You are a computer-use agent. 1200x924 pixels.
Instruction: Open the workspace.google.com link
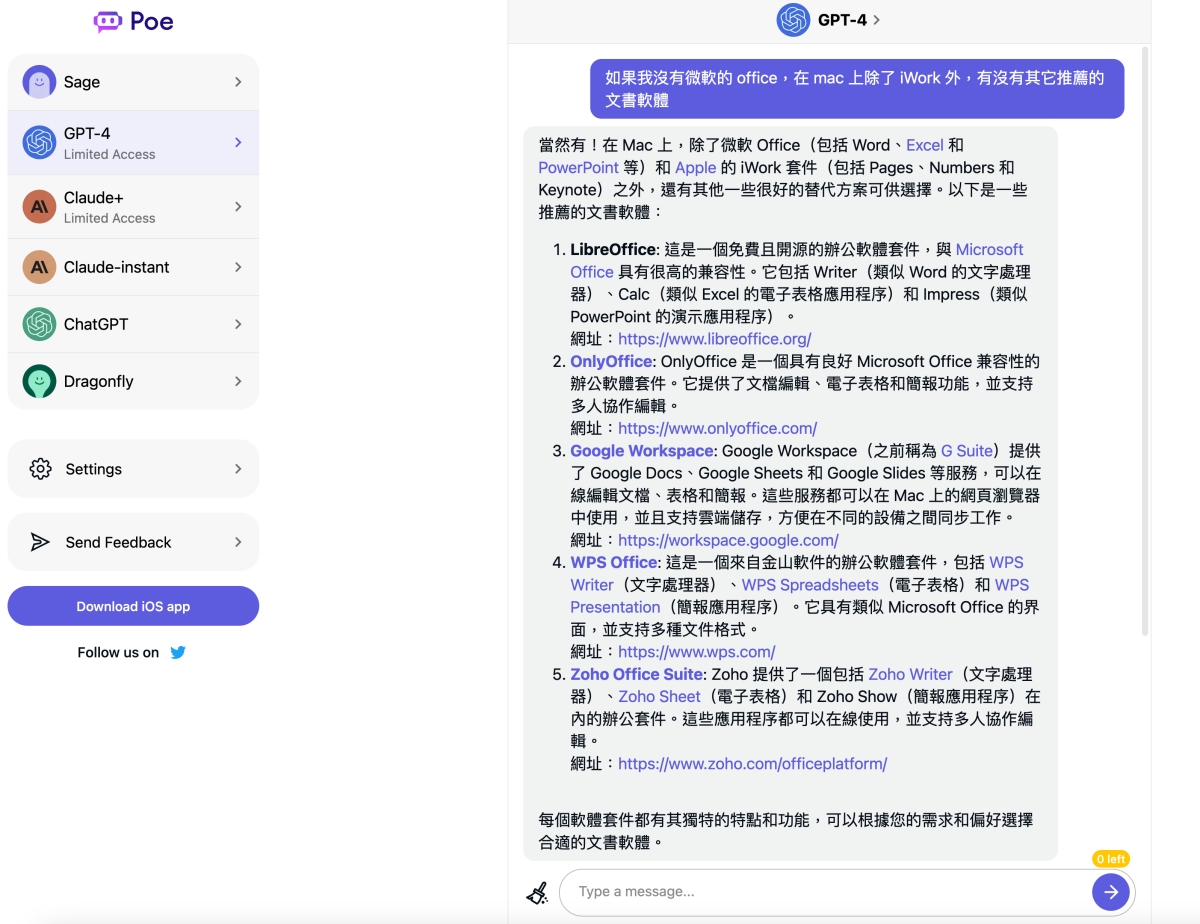(728, 540)
